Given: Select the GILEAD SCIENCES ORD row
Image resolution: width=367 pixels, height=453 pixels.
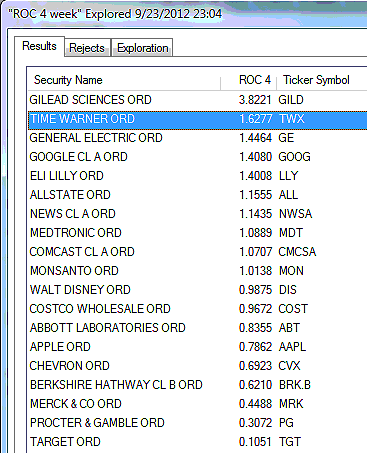Looking at the screenshot, I should click(x=198, y=100).
